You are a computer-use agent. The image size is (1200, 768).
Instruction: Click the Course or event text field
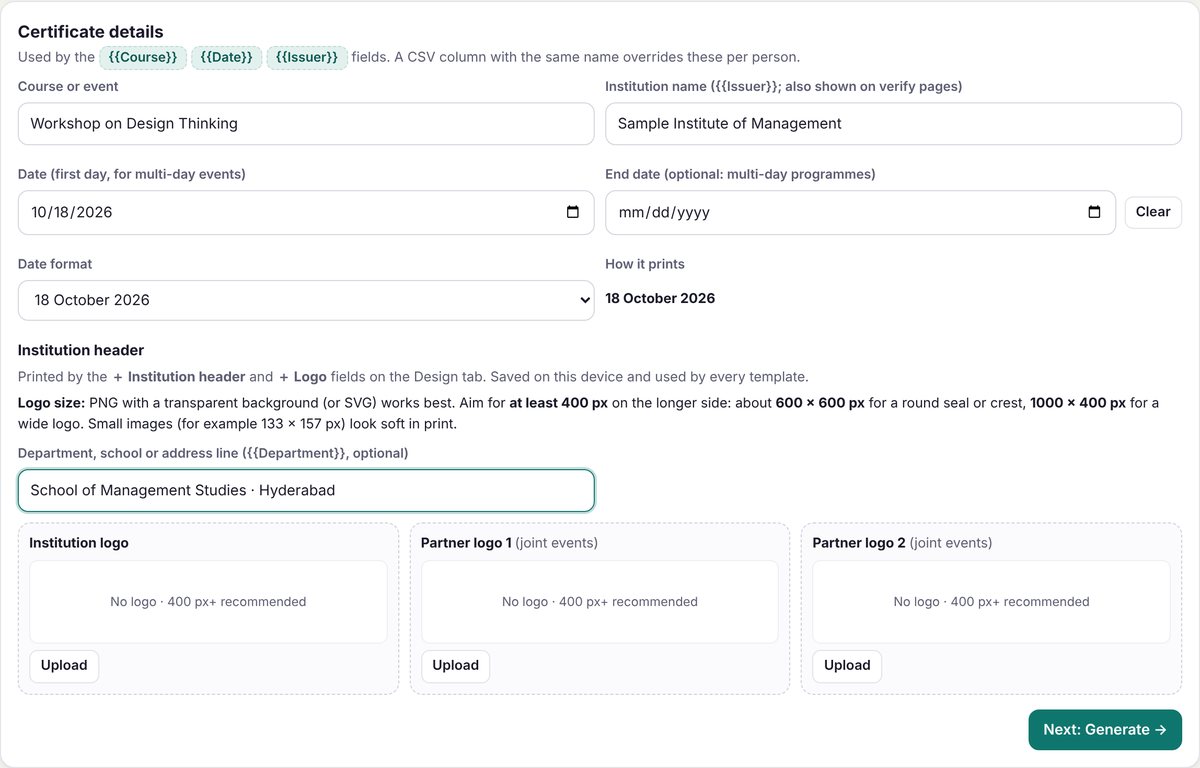306,124
